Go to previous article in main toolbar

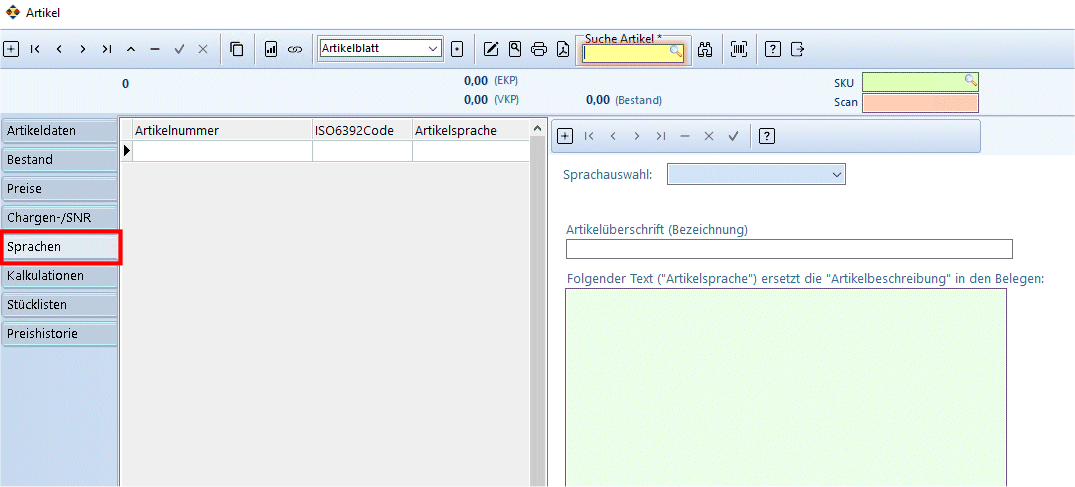[59, 49]
